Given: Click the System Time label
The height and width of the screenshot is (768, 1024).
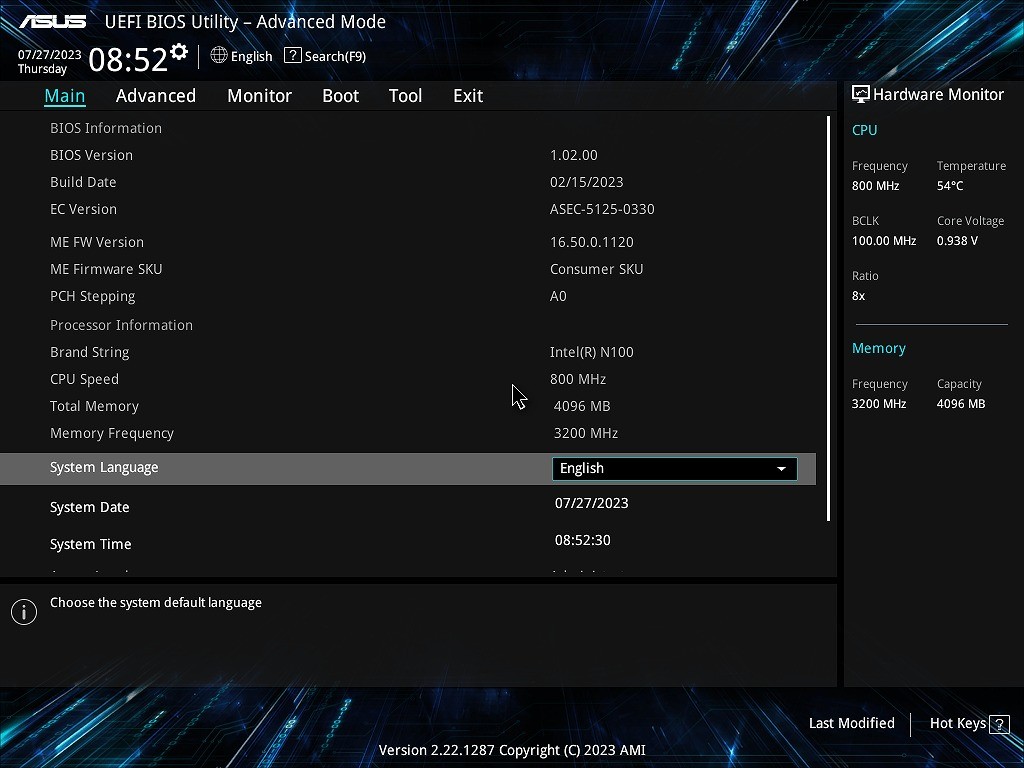Looking at the screenshot, I should point(90,544).
